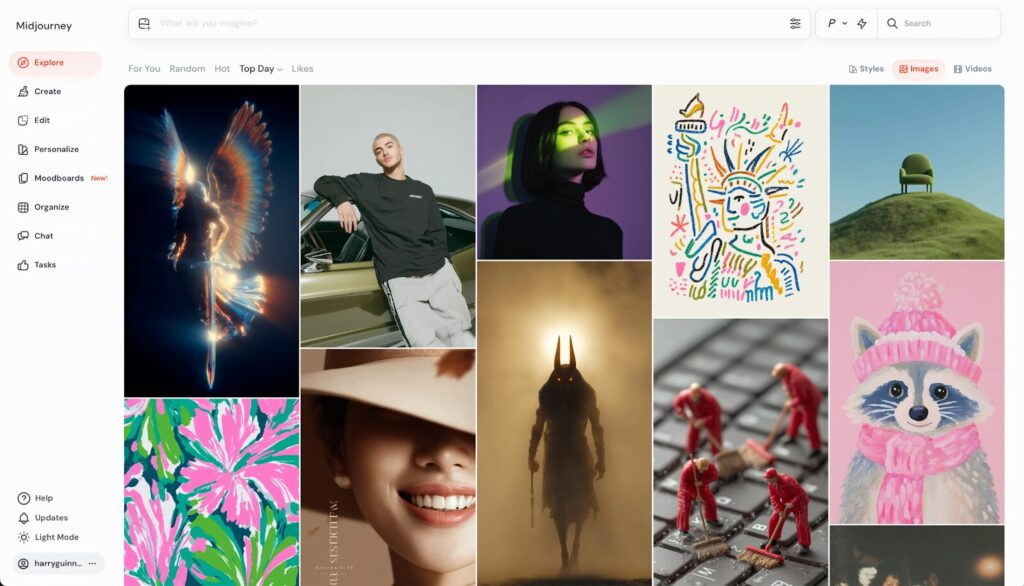Open the pink raccoon image thumbnail
This screenshot has height=586, width=1024.
917,393
